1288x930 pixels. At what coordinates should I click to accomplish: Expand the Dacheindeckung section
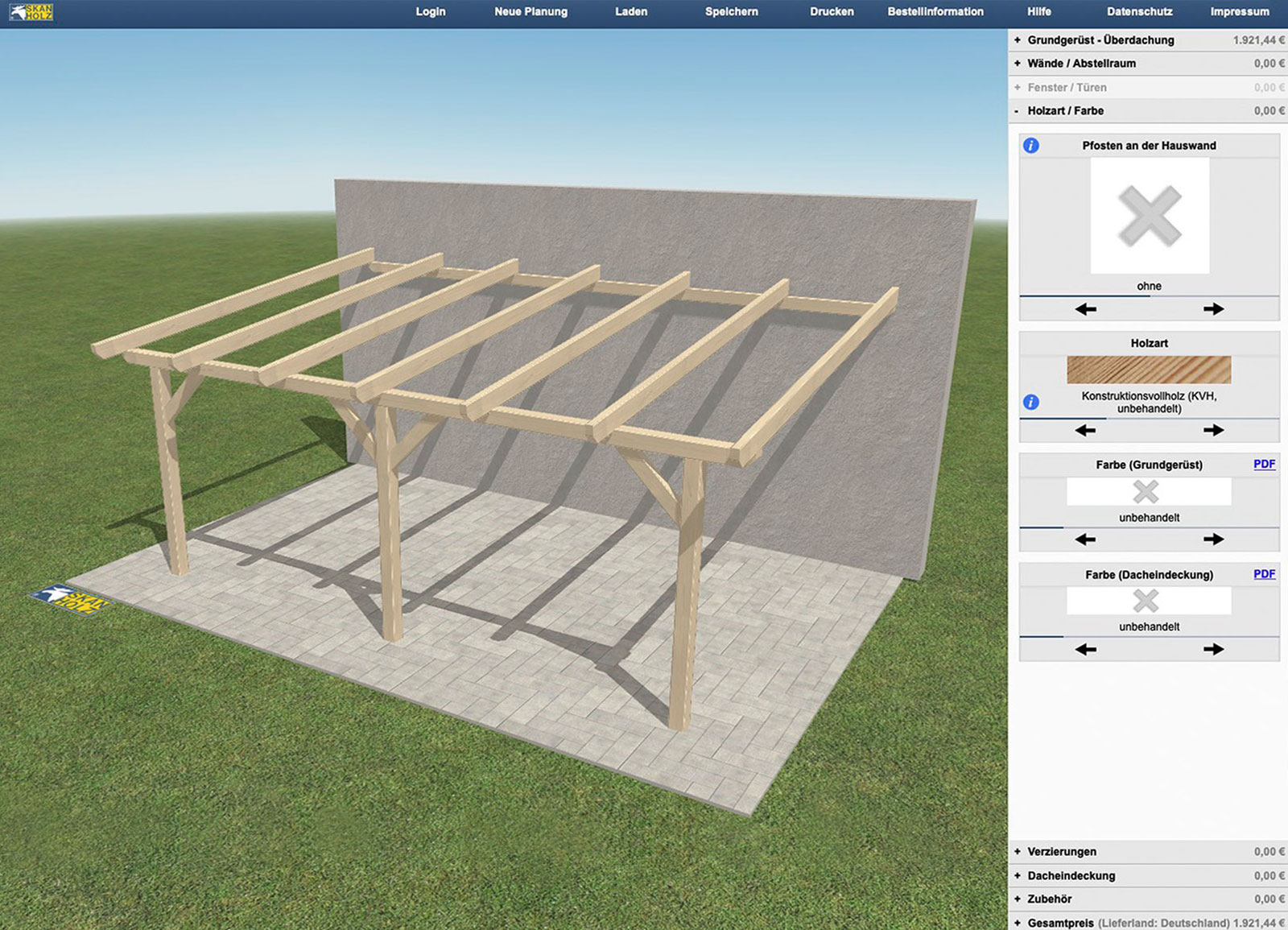(x=1071, y=875)
